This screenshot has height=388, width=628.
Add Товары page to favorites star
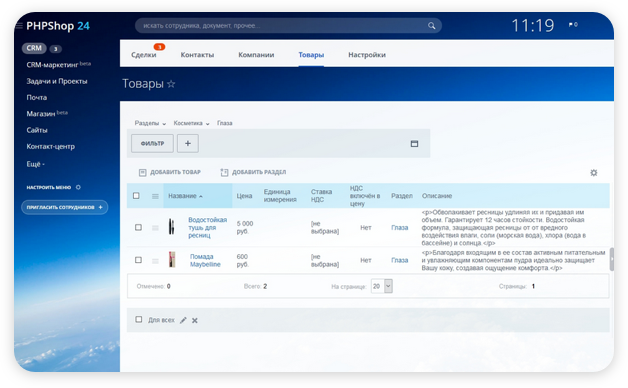point(171,84)
